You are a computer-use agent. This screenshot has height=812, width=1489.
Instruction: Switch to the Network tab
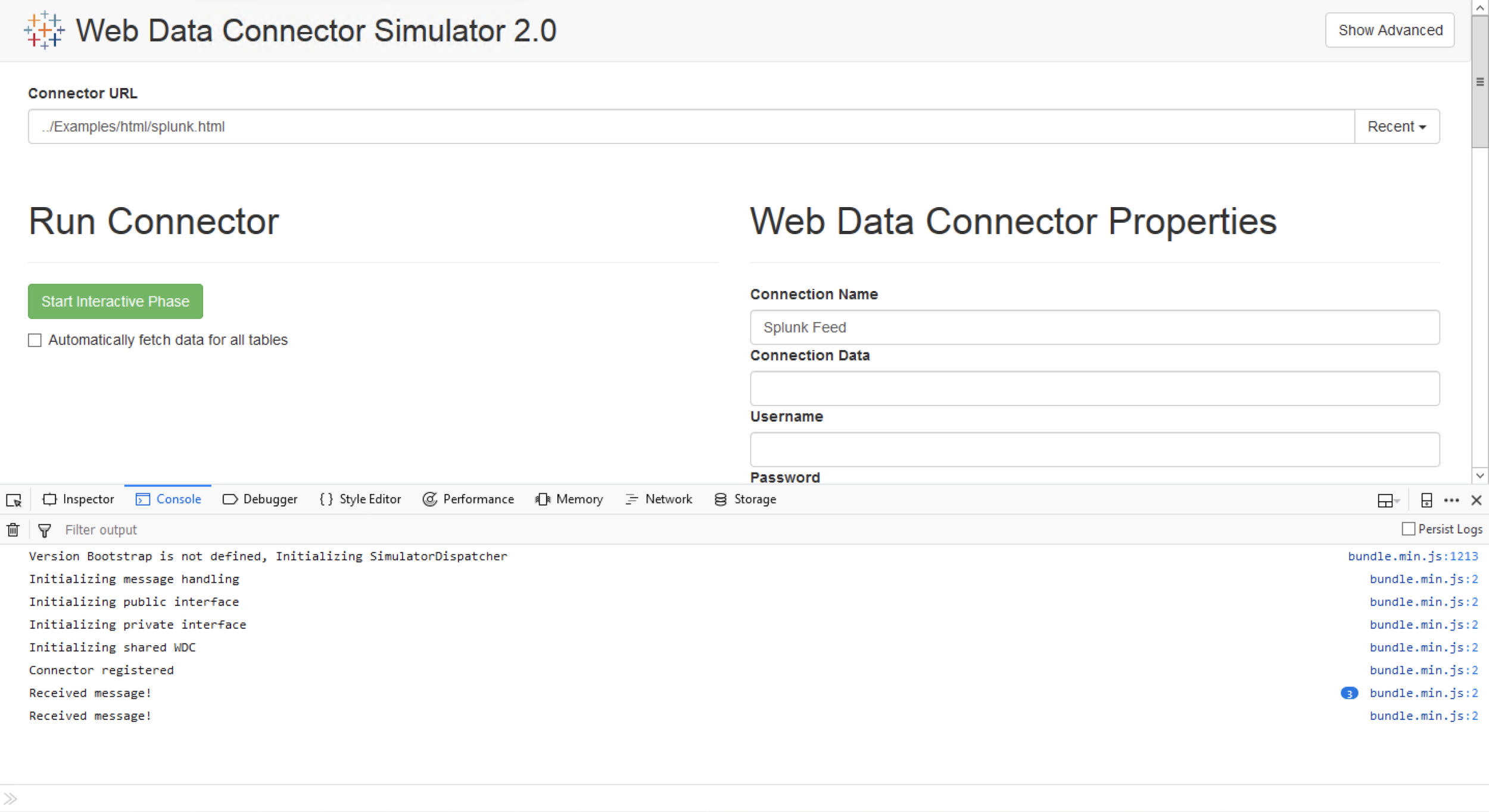point(659,499)
